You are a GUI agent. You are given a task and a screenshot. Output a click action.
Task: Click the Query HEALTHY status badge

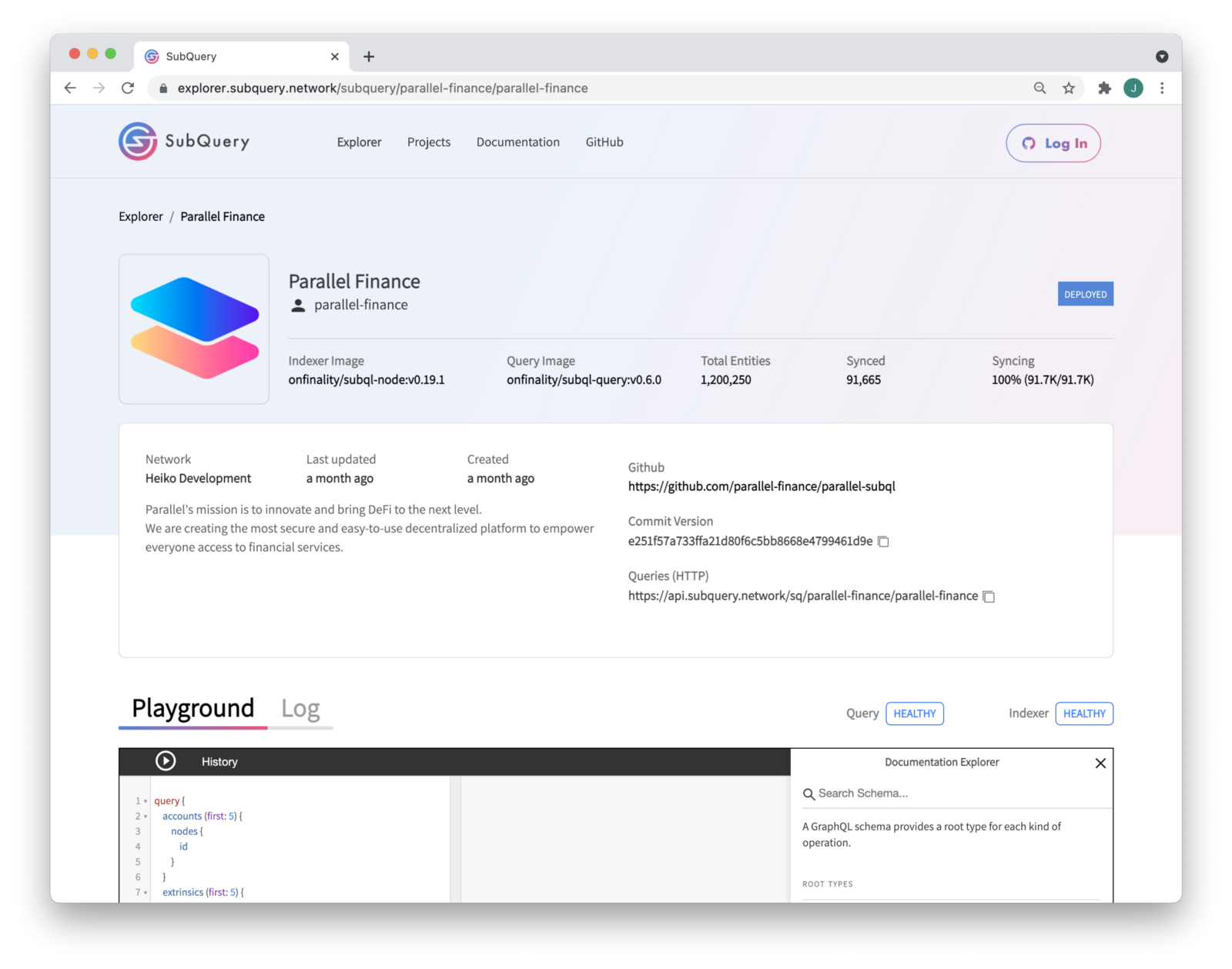[x=915, y=713]
